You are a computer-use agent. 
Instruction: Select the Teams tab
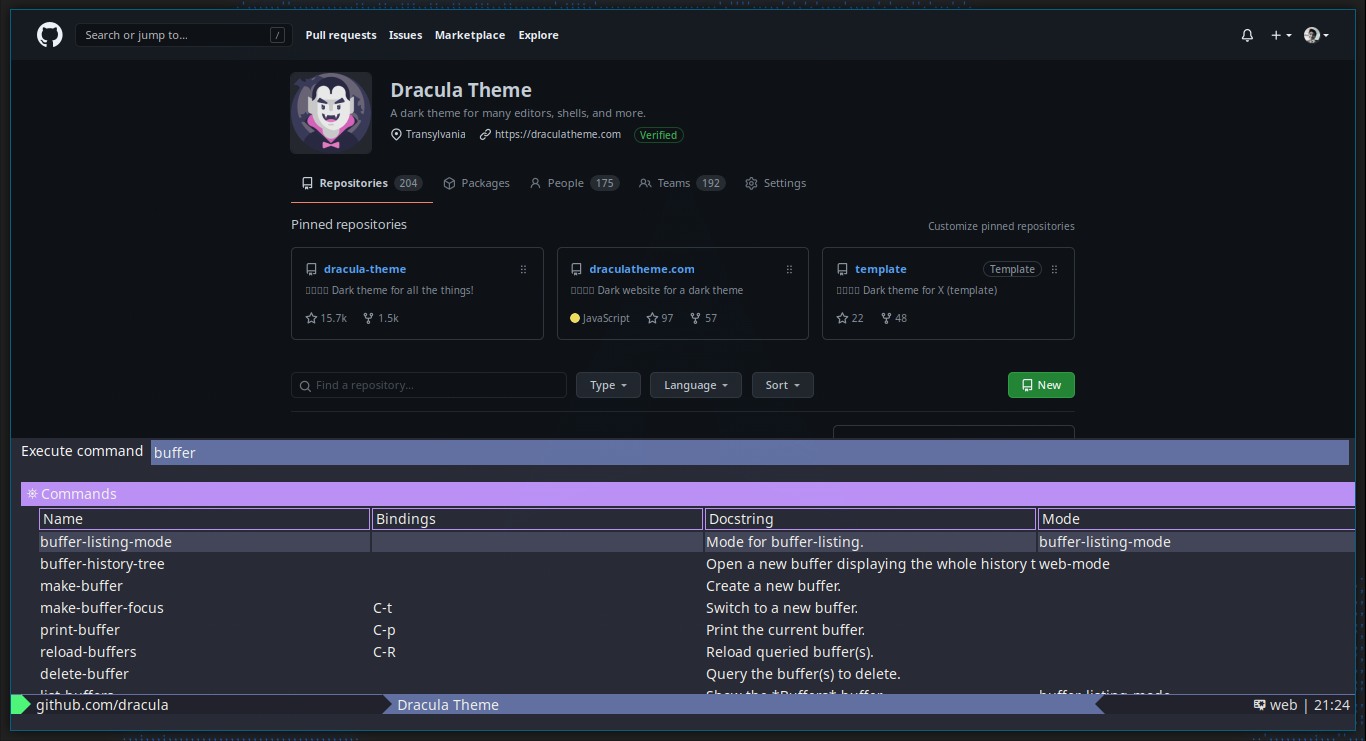click(682, 183)
